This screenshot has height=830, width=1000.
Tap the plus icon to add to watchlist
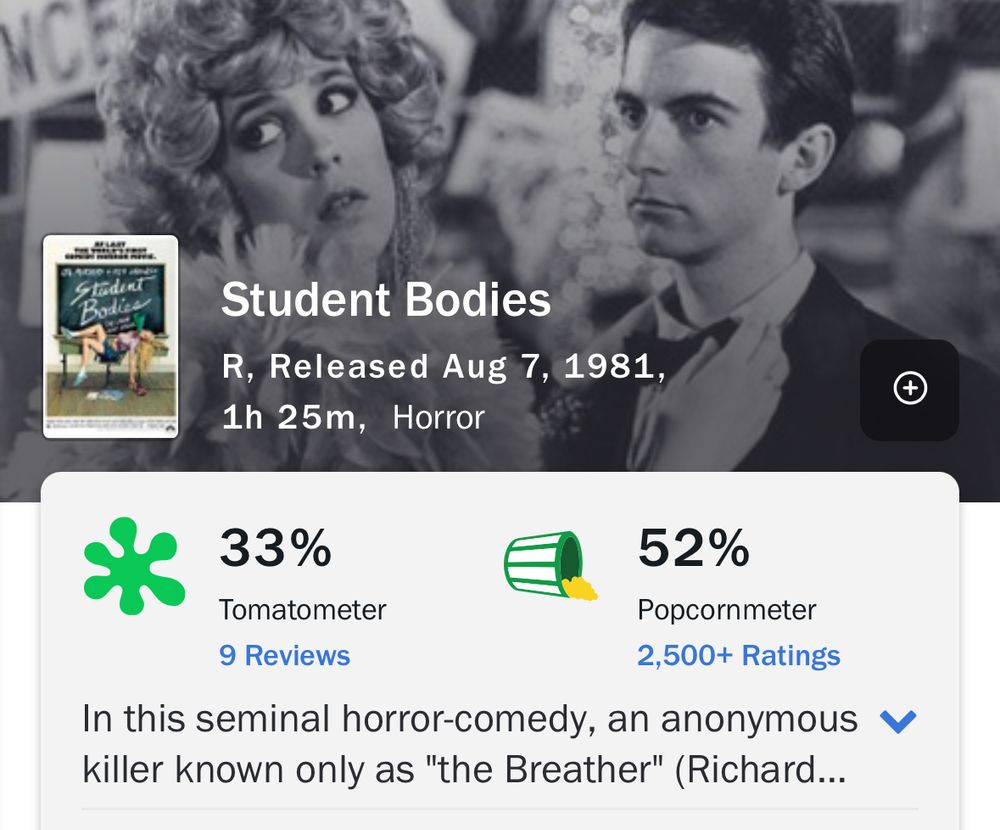[x=910, y=390]
